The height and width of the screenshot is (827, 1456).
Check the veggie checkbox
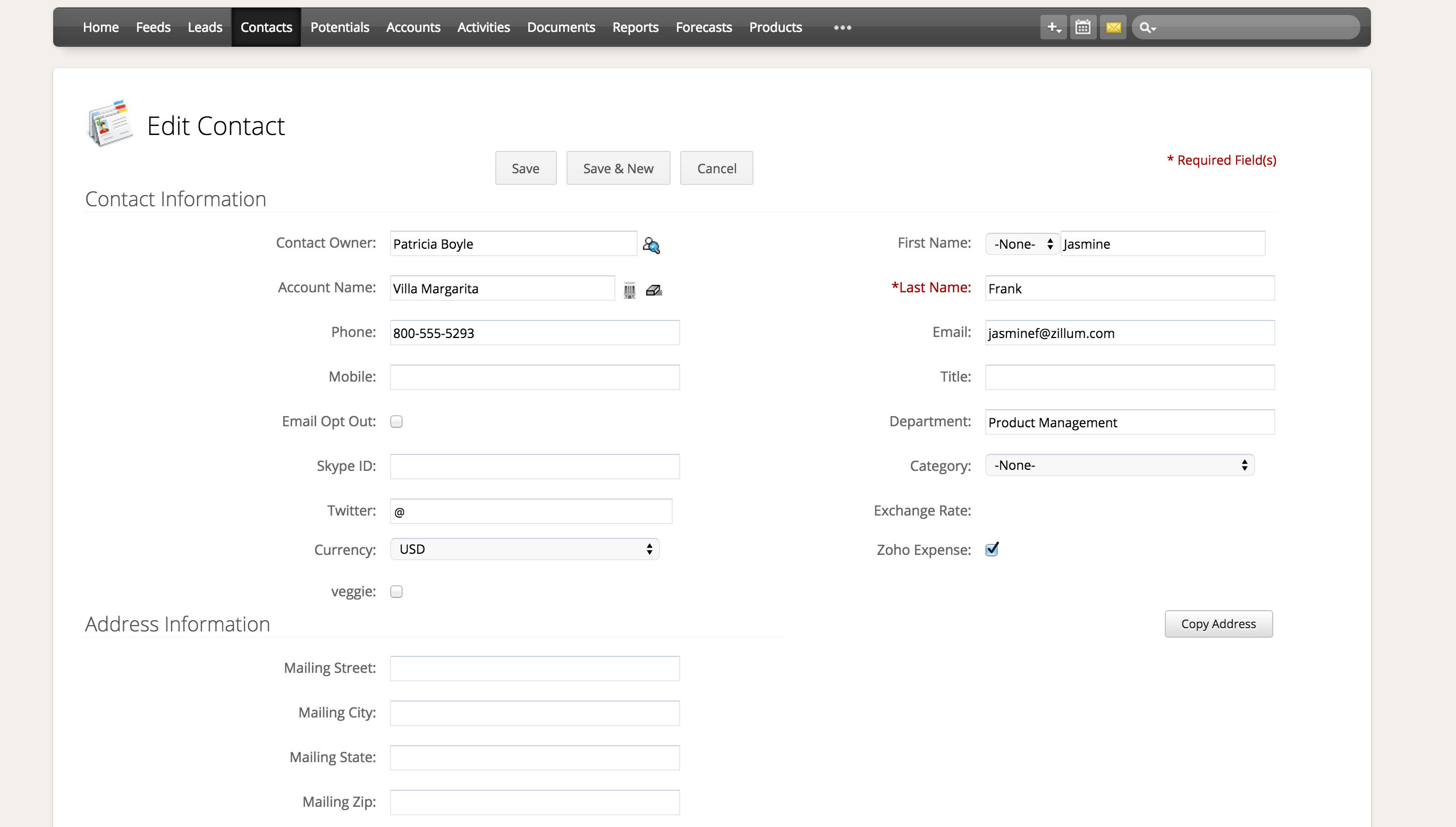(x=396, y=591)
